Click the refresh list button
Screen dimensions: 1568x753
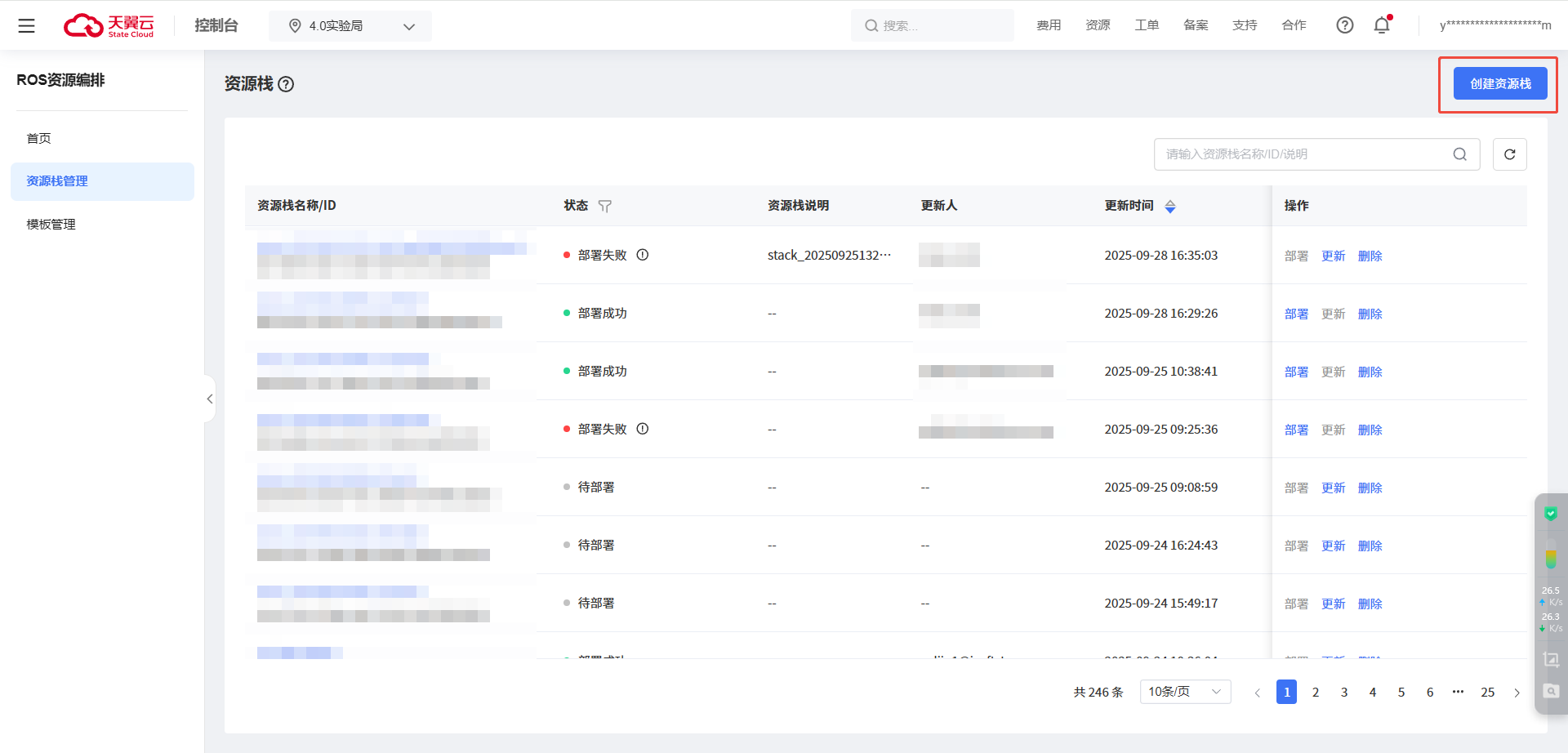[1509, 154]
